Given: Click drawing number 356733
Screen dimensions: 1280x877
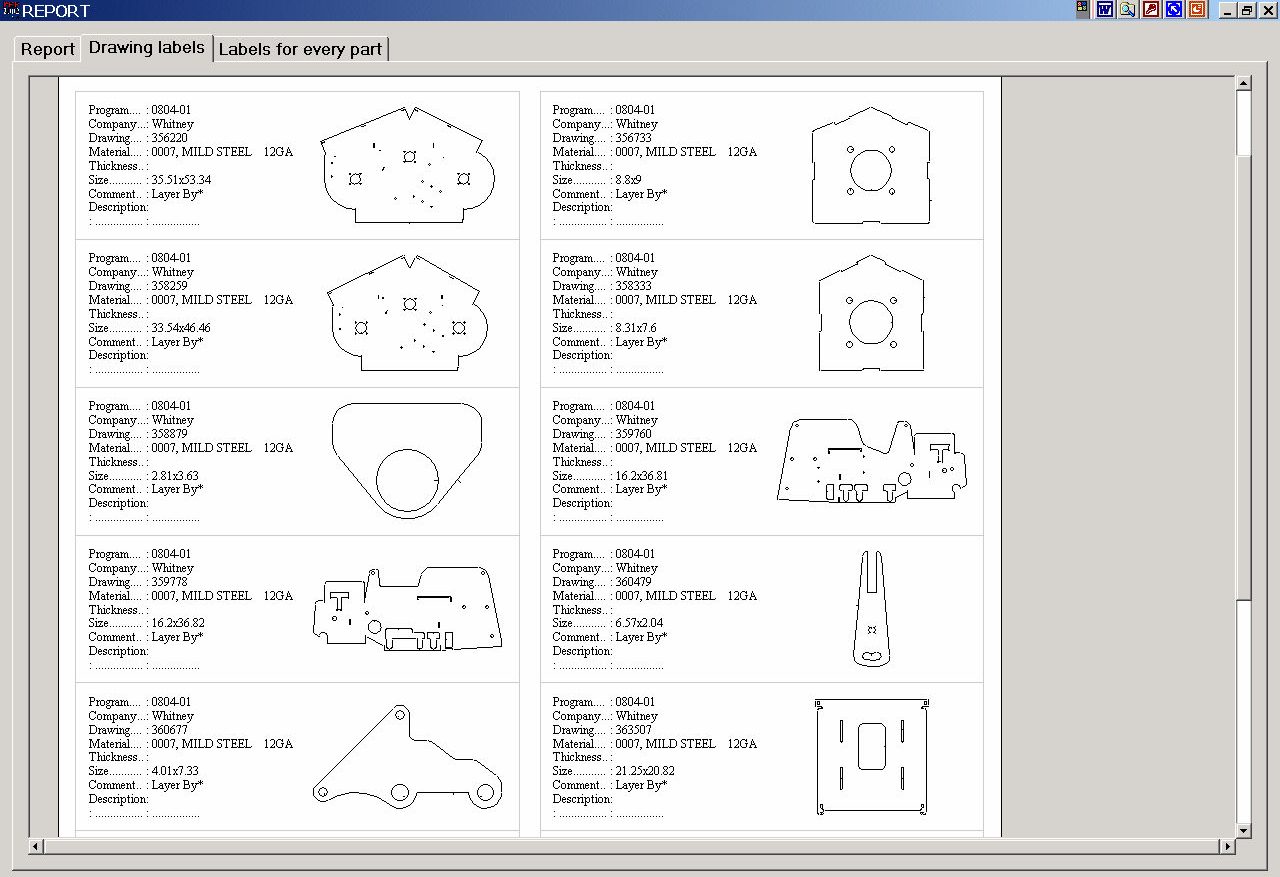Looking at the screenshot, I should coord(633,138).
